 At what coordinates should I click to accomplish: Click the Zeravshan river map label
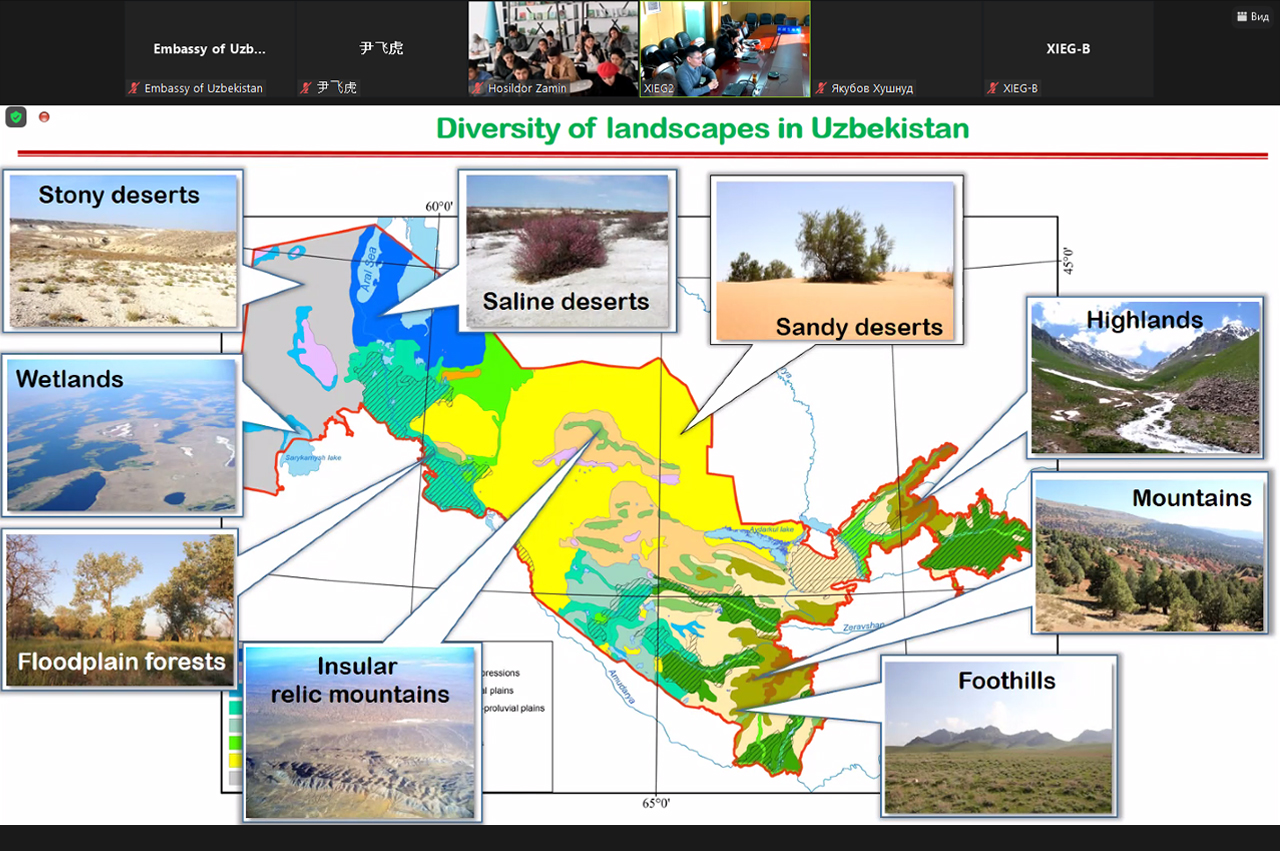(x=864, y=625)
